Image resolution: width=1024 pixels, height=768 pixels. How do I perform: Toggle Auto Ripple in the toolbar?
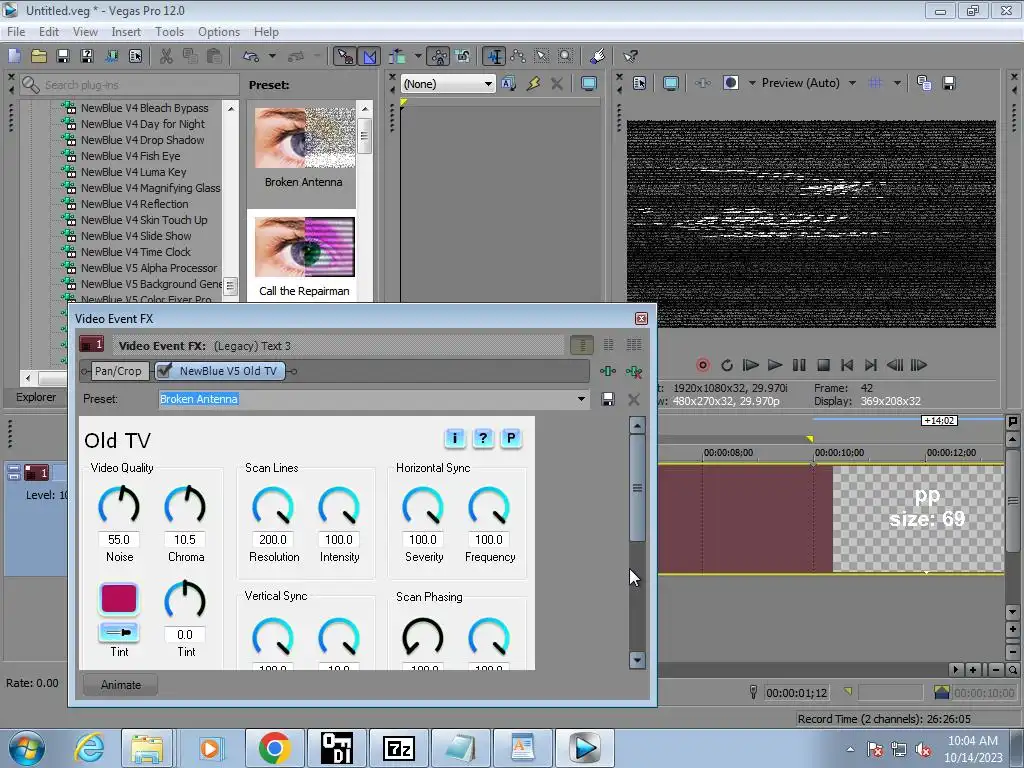pos(397,56)
